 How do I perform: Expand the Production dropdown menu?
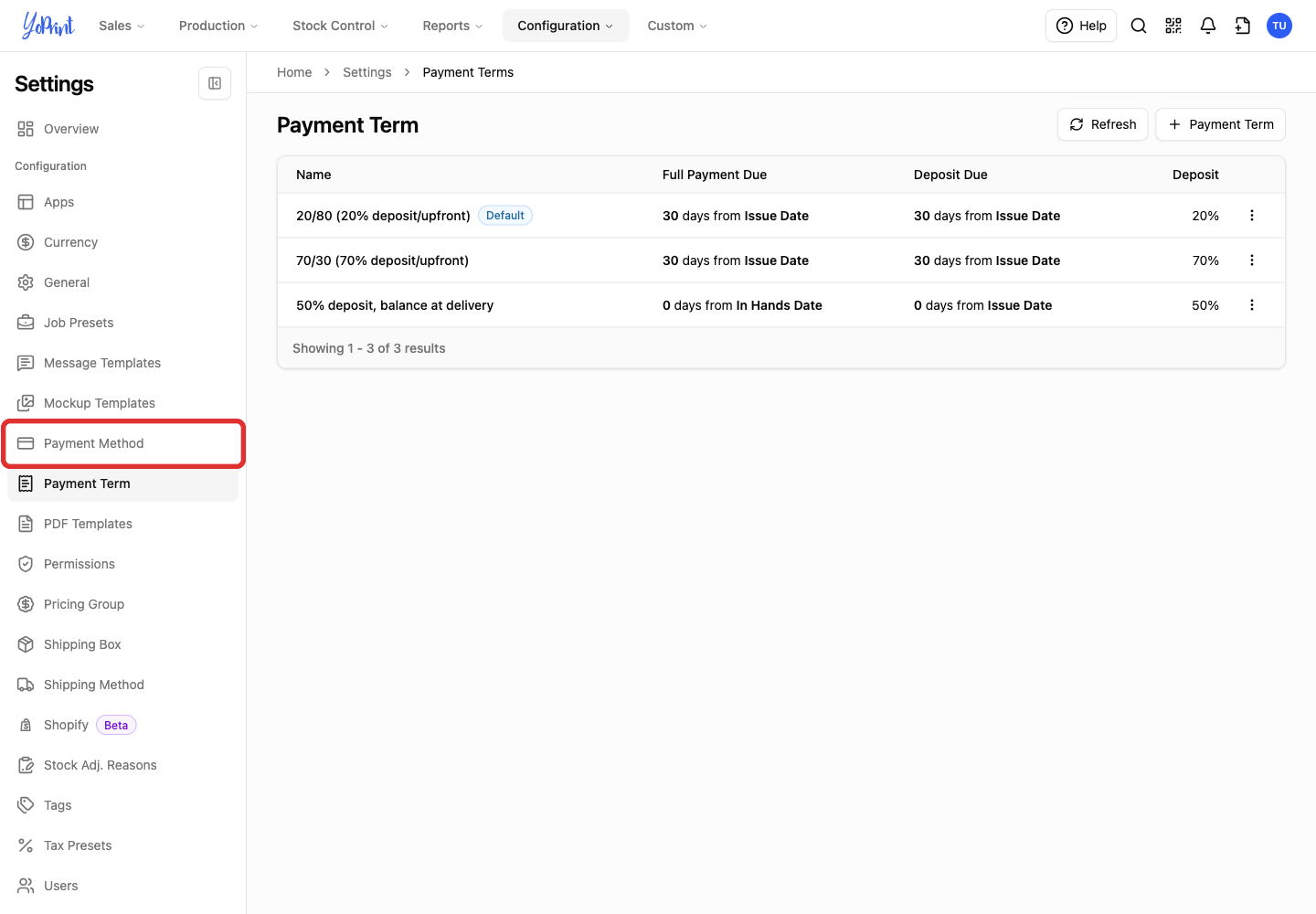218,26
